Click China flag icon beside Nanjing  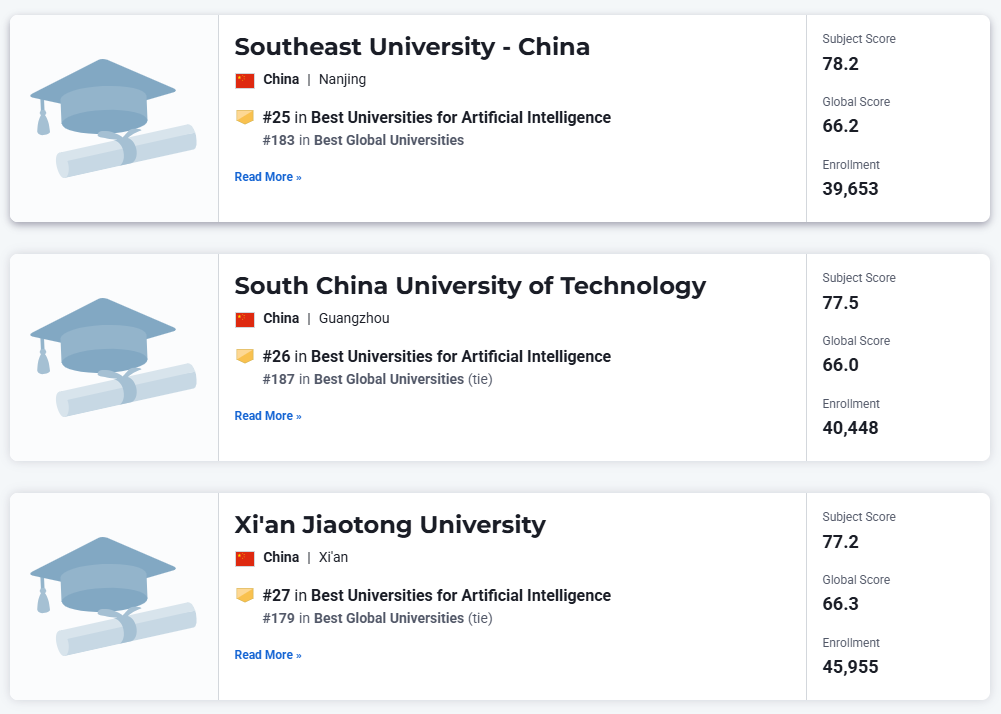click(x=245, y=80)
